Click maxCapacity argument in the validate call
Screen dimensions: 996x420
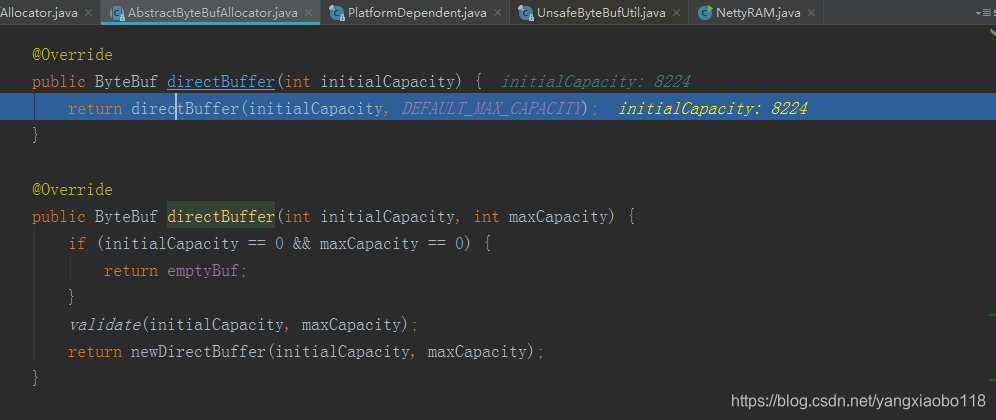click(x=351, y=325)
